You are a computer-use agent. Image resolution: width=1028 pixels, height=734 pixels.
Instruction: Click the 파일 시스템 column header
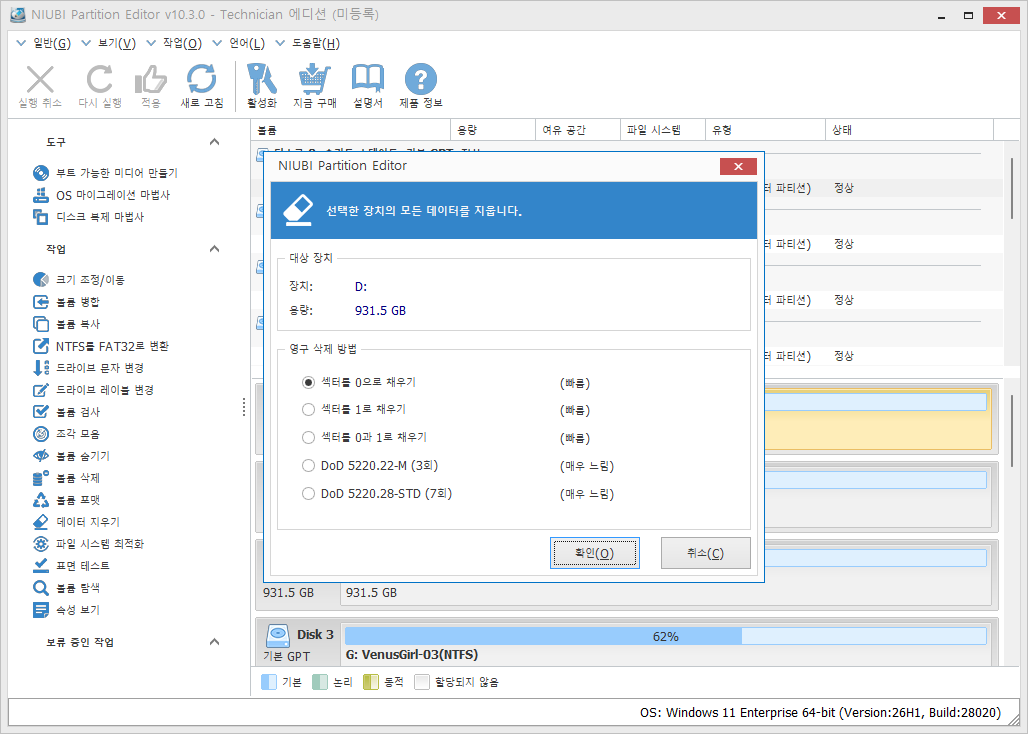pyautogui.click(x=663, y=130)
